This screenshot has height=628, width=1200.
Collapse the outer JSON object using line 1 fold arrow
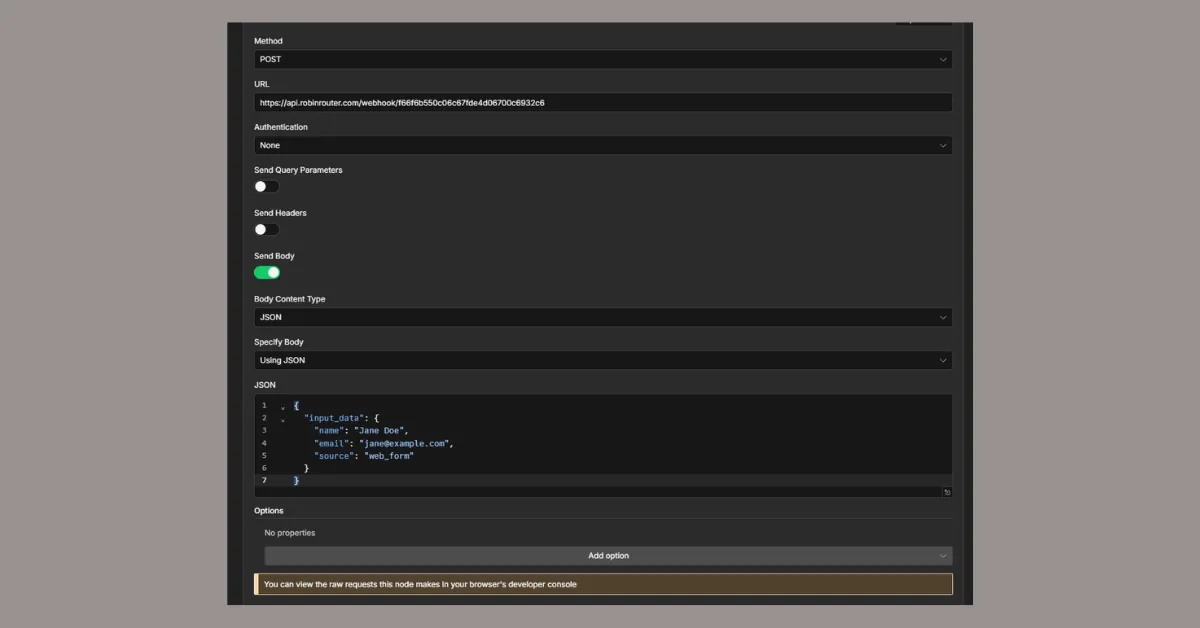[281, 406]
